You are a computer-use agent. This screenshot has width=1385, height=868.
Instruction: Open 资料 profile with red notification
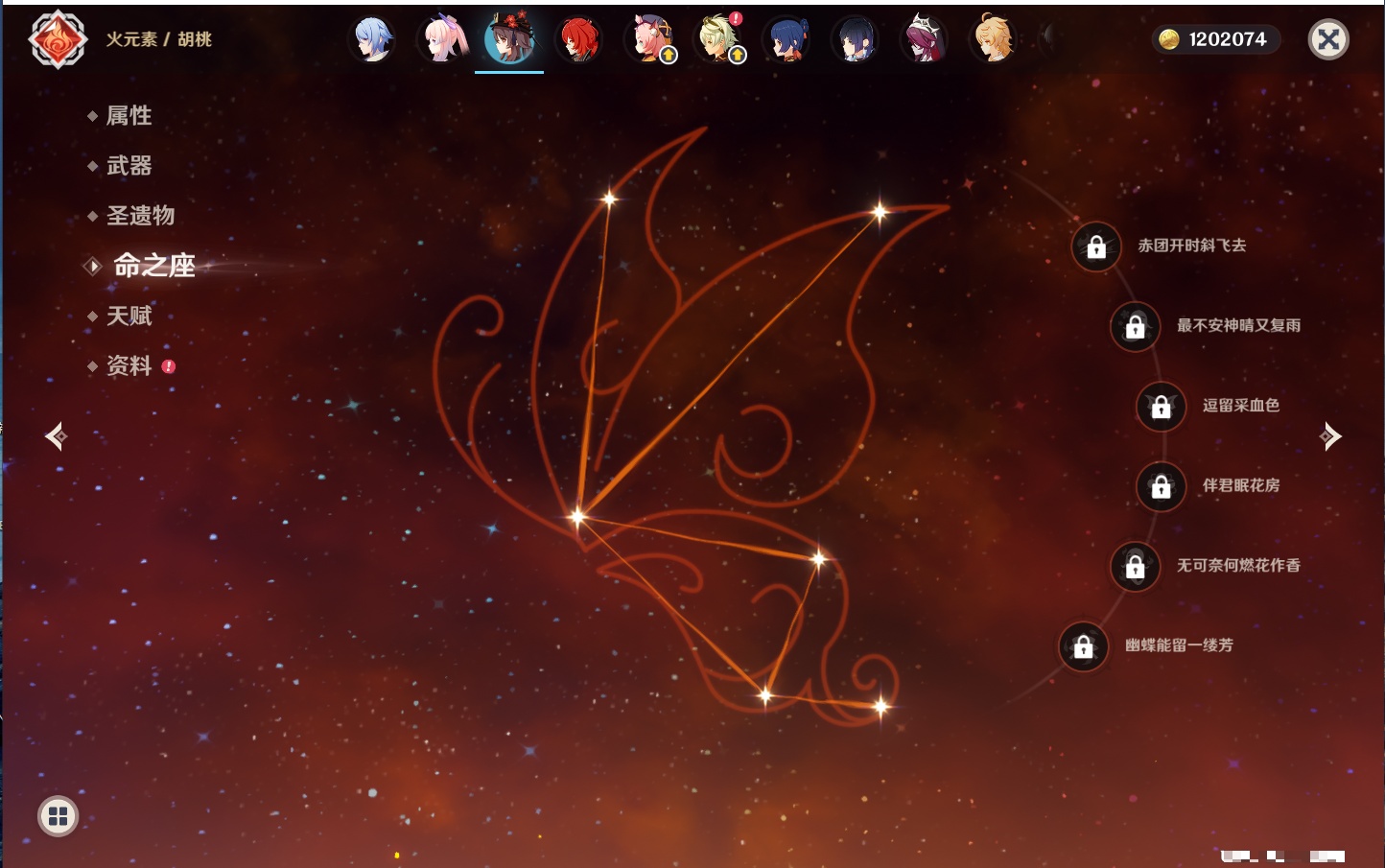[129, 365]
